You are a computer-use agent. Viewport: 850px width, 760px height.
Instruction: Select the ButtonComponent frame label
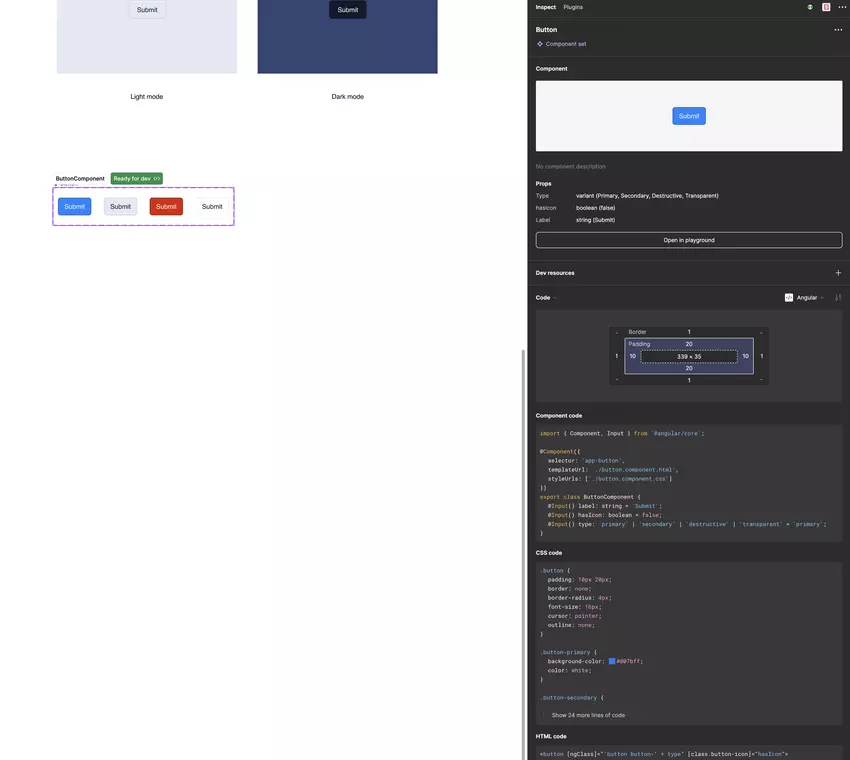pyautogui.click(x=80, y=178)
